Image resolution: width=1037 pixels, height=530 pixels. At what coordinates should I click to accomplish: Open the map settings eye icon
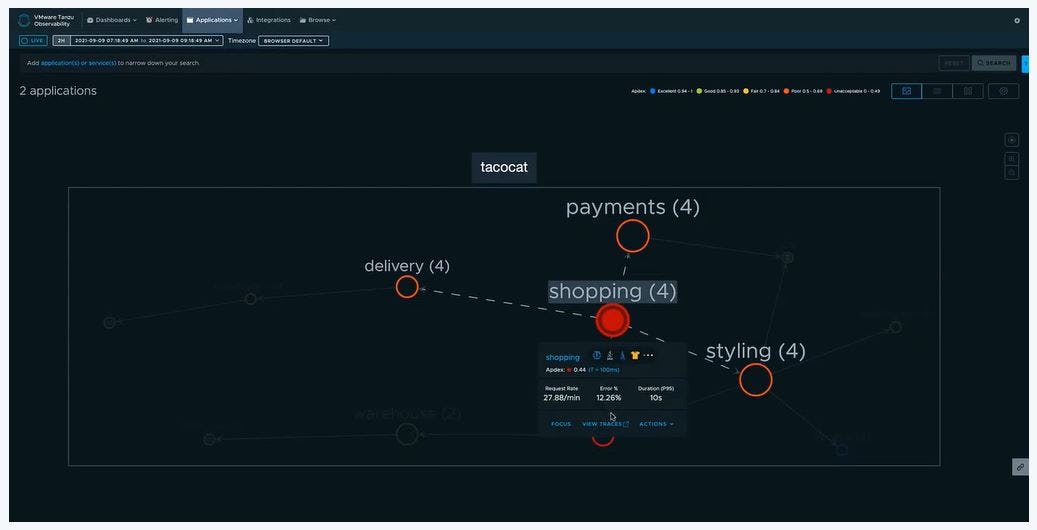point(1003,91)
